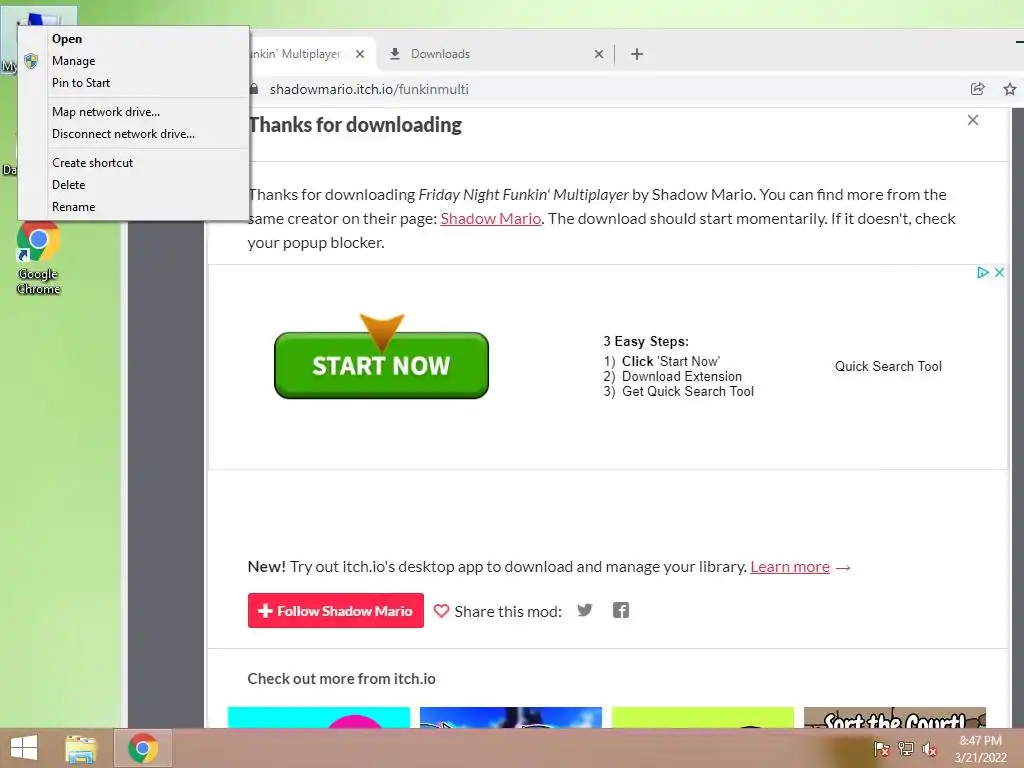Close the Funkin' Multiplayer tab

(360, 54)
